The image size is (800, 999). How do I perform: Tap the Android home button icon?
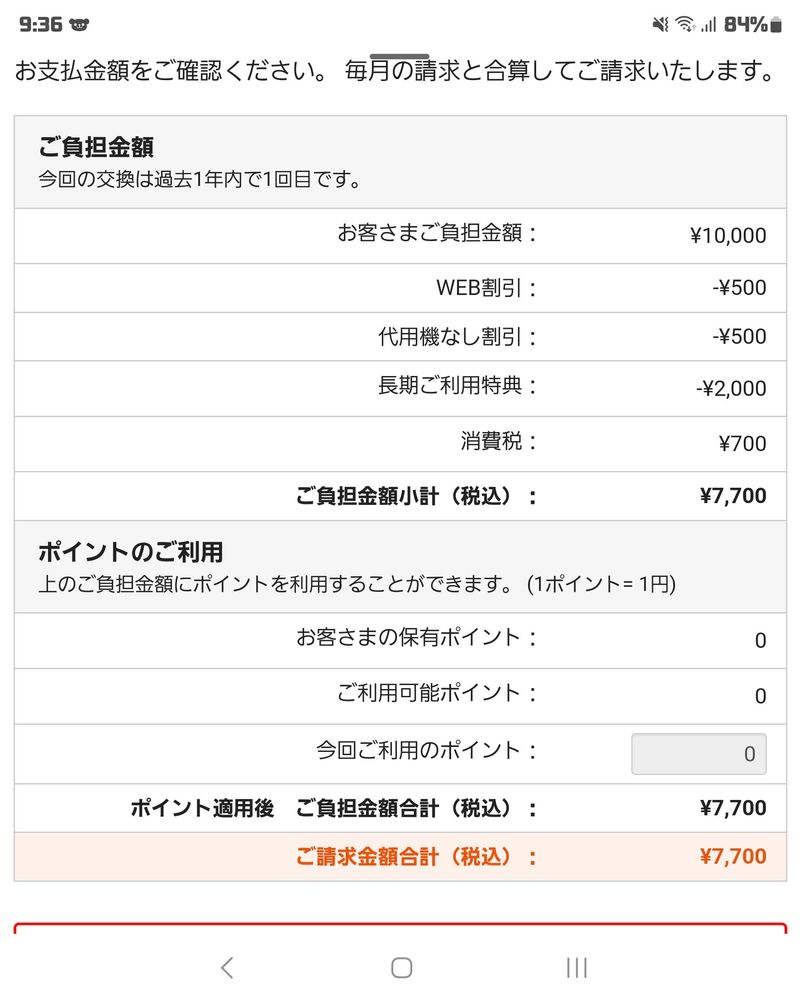pyautogui.click(x=401, y=968)
